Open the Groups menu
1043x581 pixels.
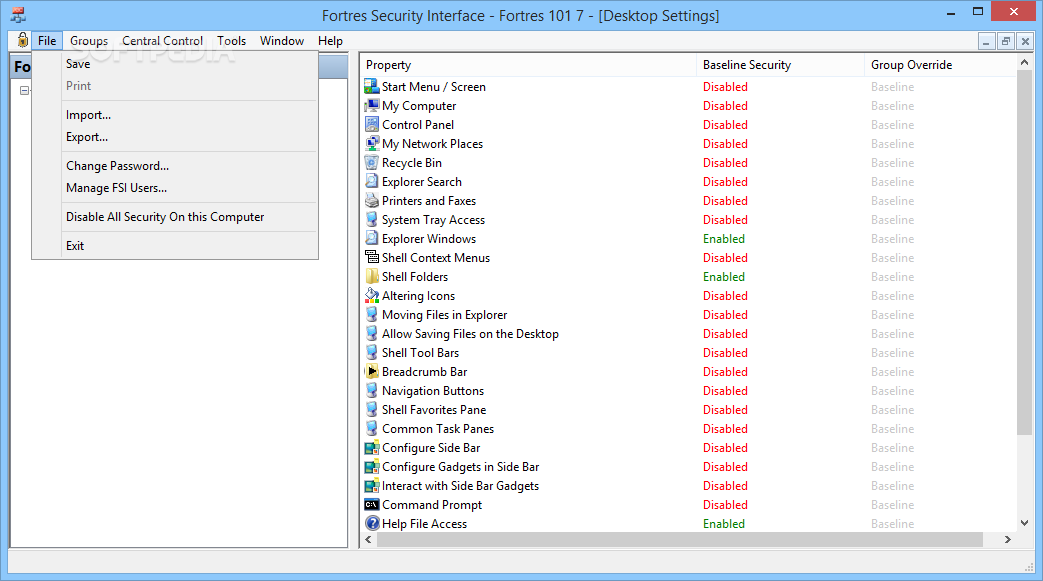89,41
